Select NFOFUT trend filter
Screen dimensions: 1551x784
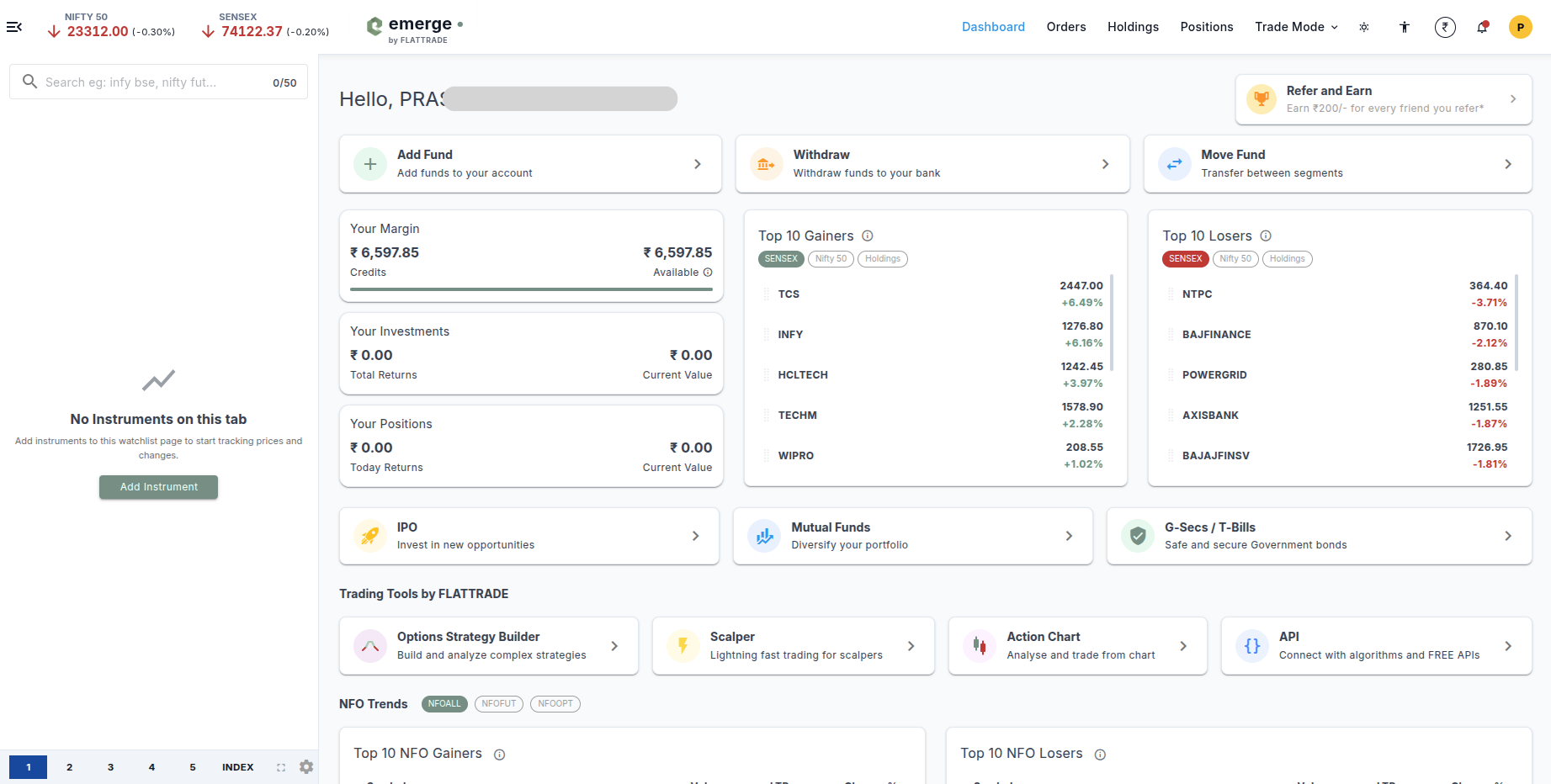pyautogui.click(x=499, y=704)
